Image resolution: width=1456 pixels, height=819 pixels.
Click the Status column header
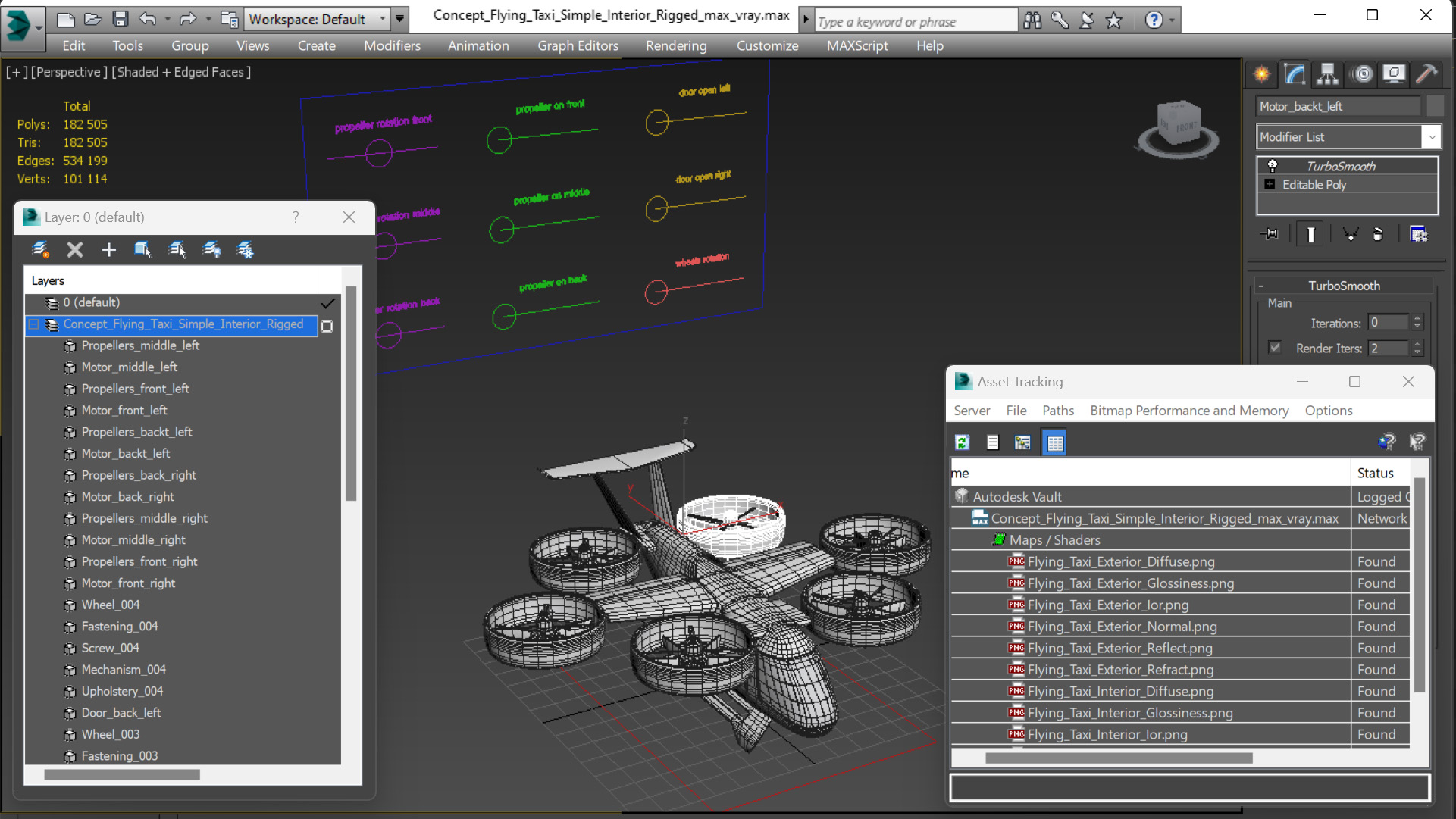tap(1380, 473)
